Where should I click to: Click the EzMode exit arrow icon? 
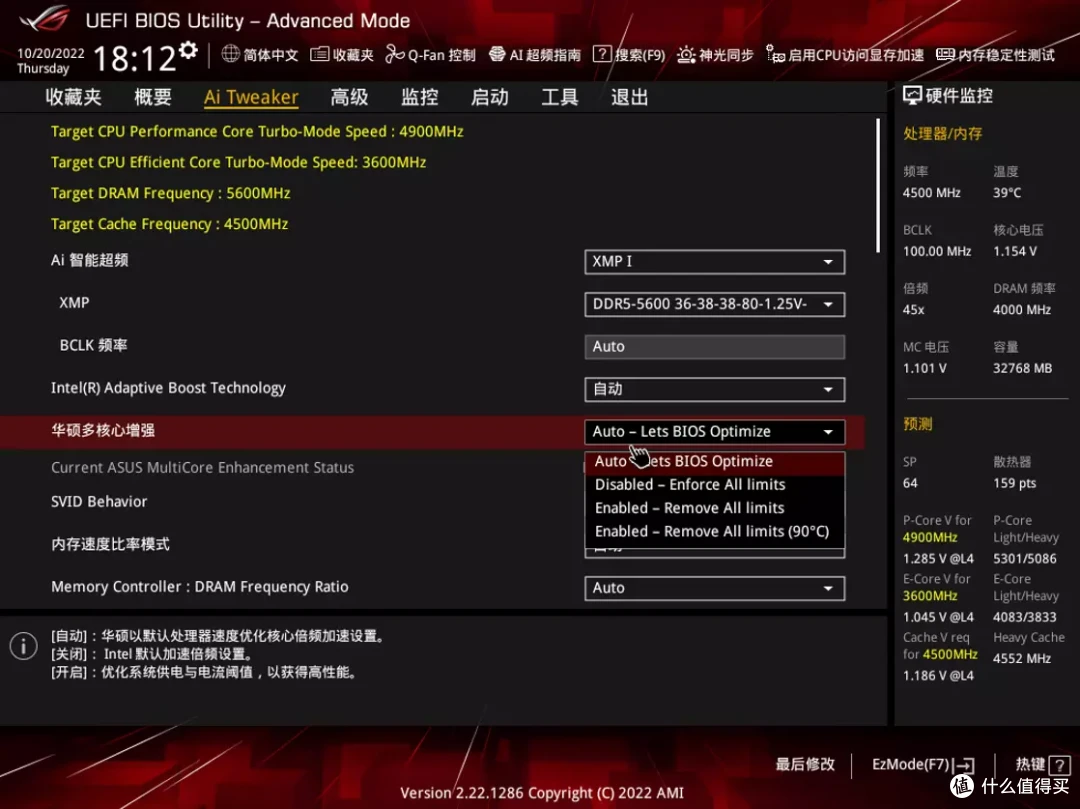click(x=966, y=765)
